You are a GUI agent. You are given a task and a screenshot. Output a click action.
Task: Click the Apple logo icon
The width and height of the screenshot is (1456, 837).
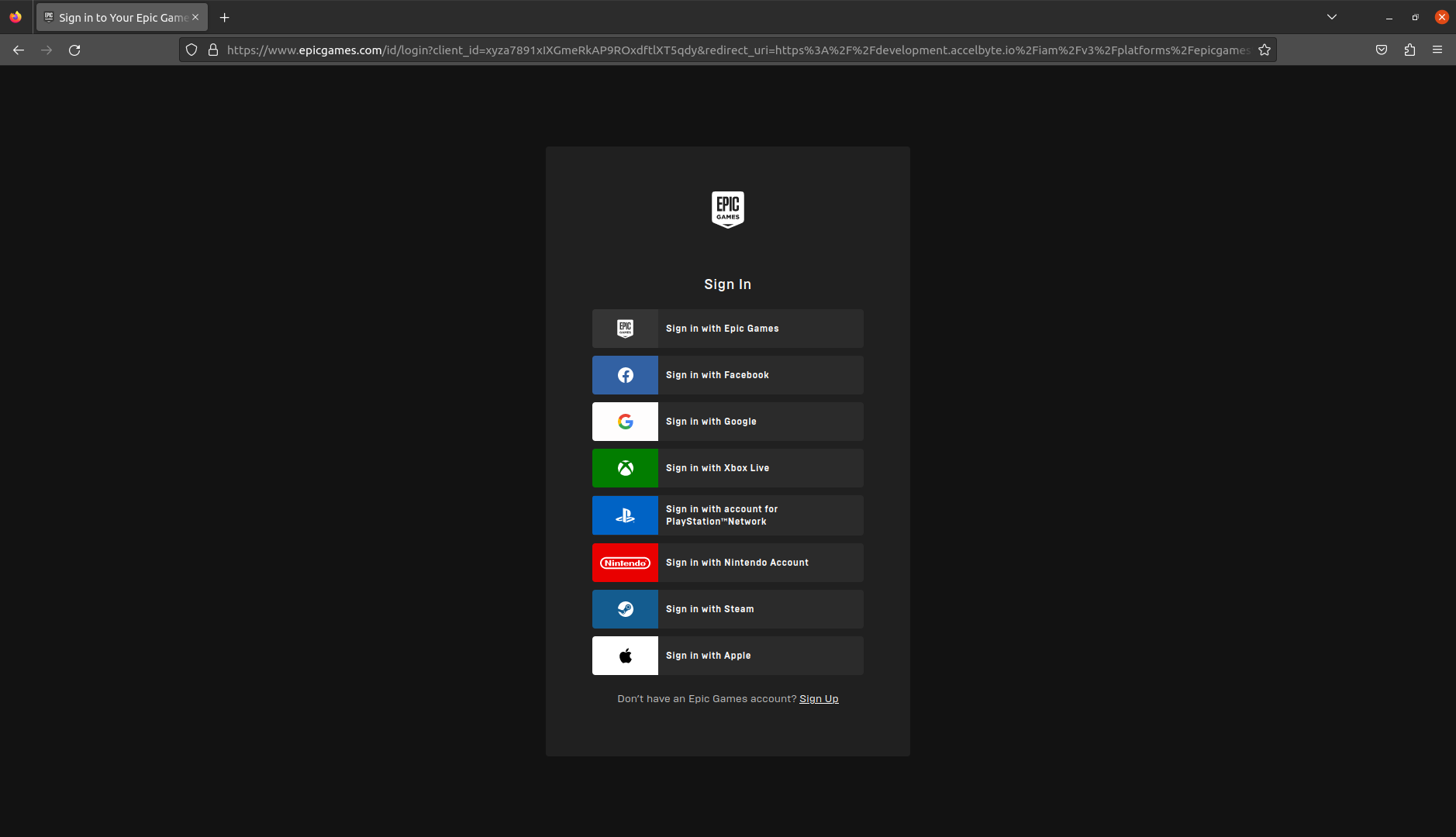click(x=625, y=656)
